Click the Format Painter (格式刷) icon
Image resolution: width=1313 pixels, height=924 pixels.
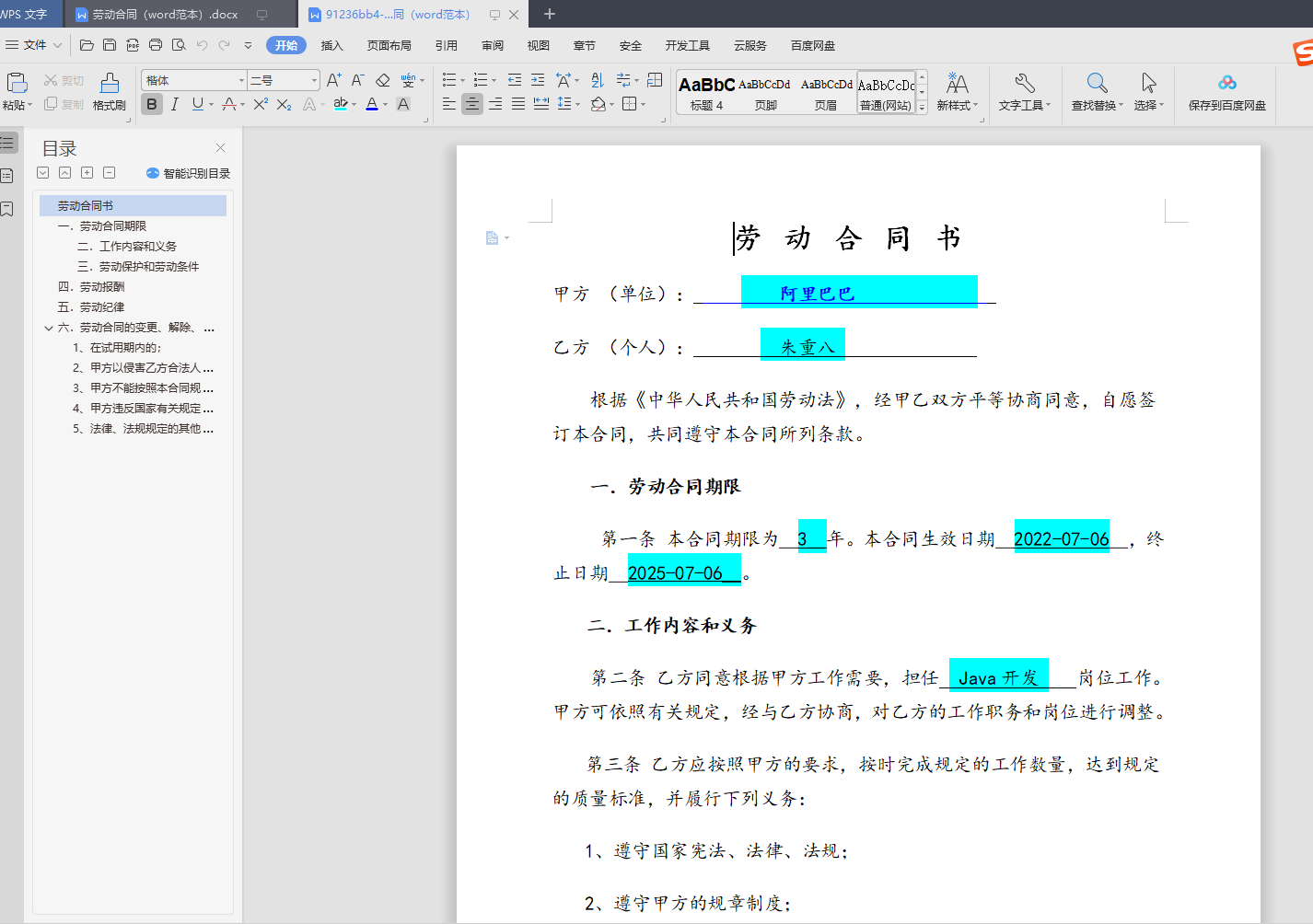(109, 84)
